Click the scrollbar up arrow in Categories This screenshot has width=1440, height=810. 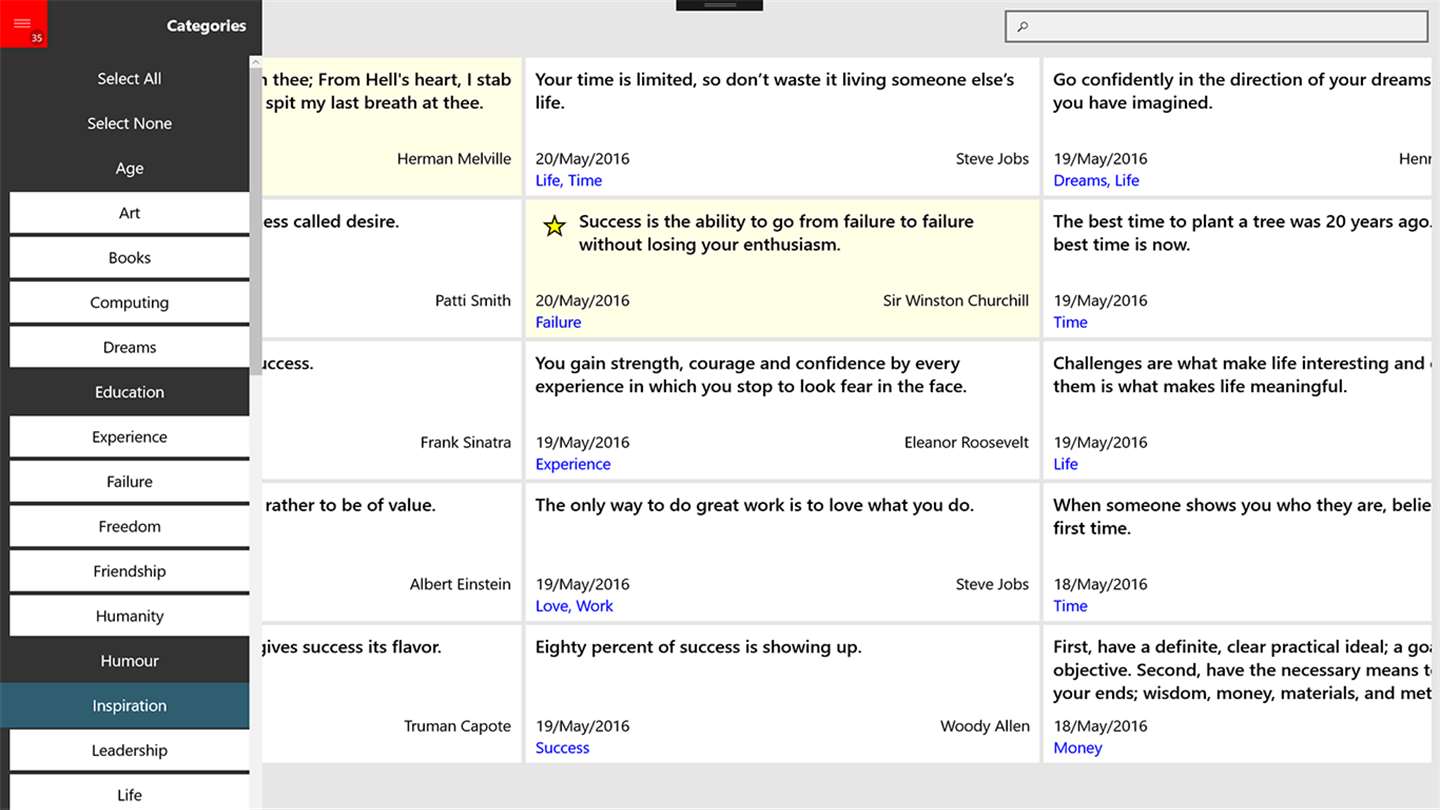pos(256,63)
